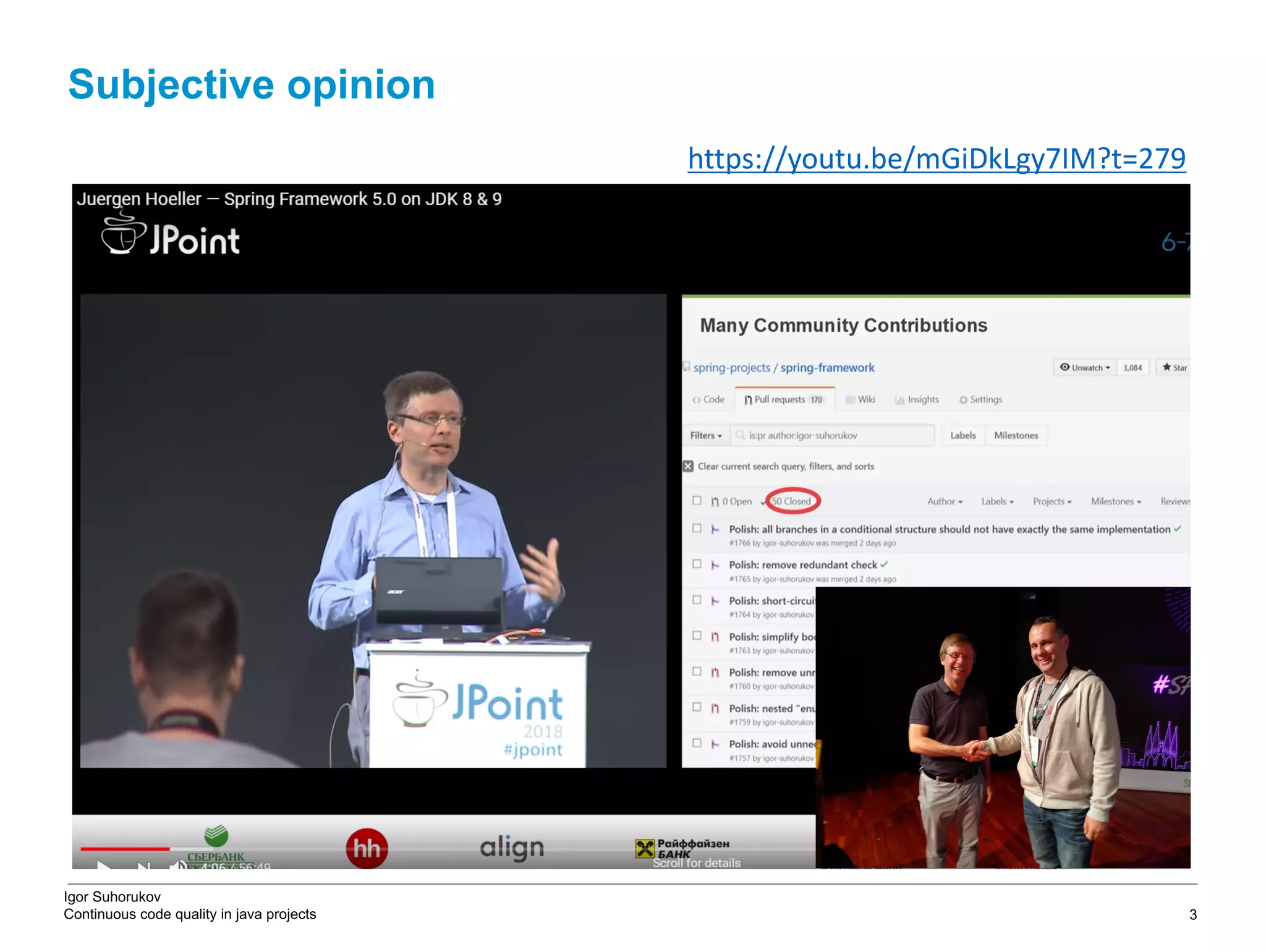Open the youtu.be video link
1266x952 pixels.
(x=936, y=159)
